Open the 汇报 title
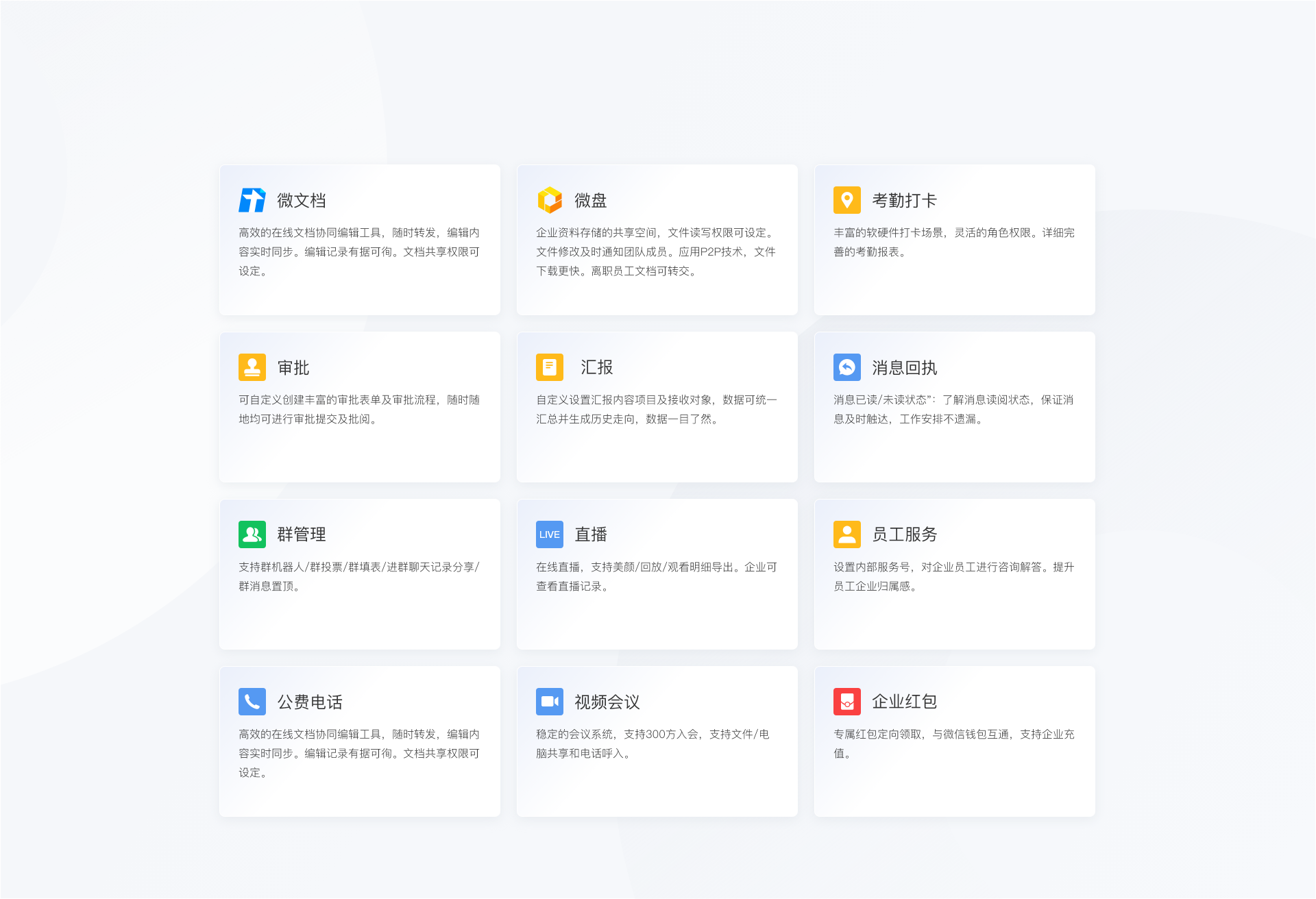The width and height of the screenshot is (1316, 899). (597, 368)
